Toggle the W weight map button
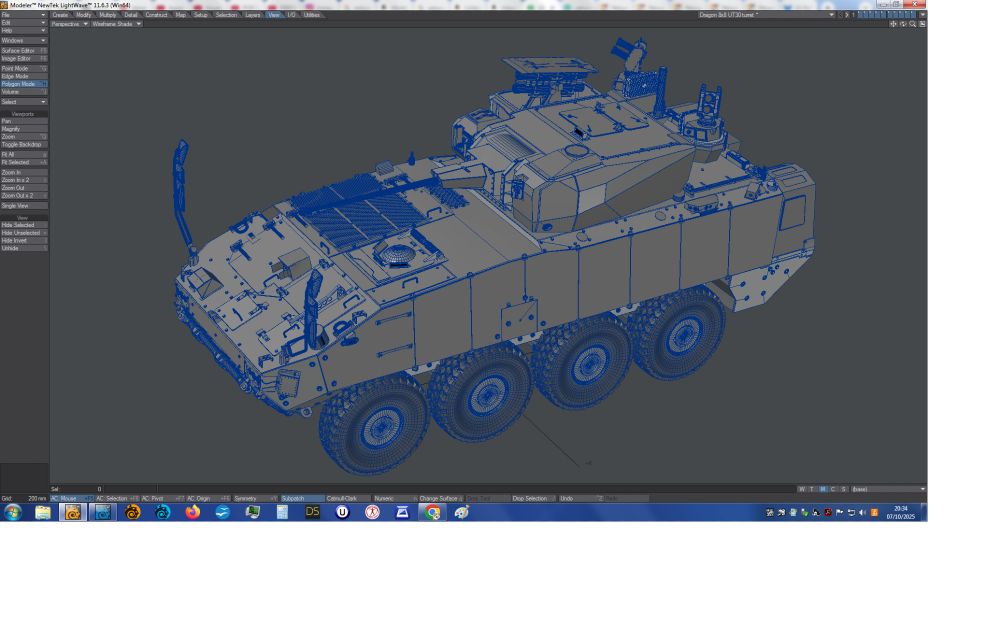This screenshot has height=625, width=1000. tap(802, 489)
